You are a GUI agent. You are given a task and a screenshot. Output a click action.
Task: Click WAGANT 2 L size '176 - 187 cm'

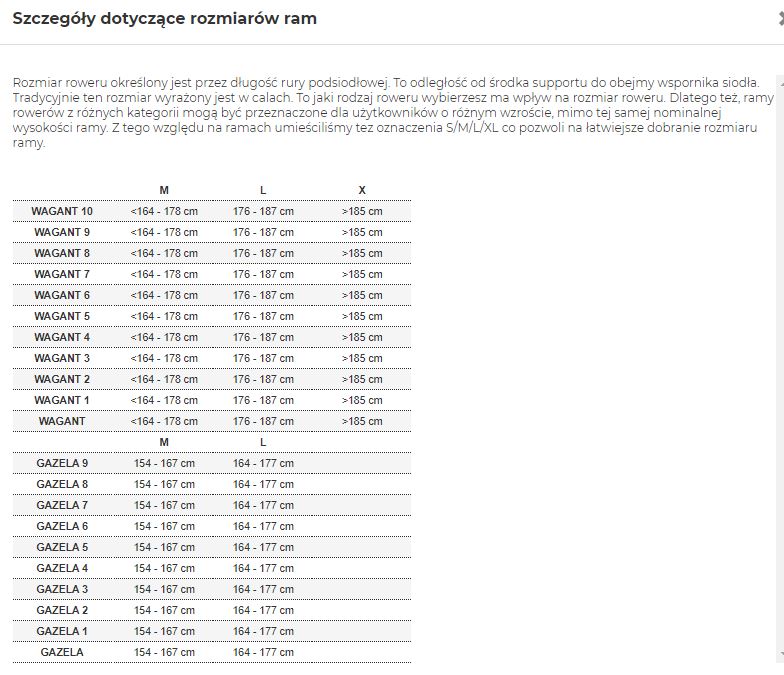(263, 380)
